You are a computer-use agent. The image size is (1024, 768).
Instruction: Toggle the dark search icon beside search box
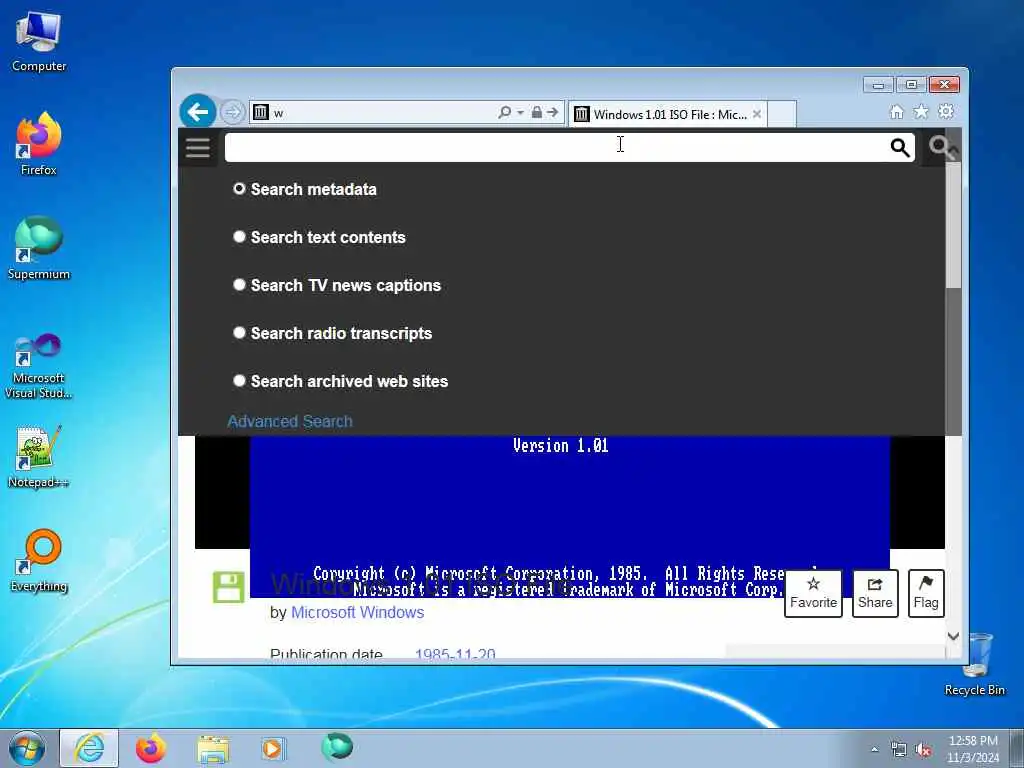(942, 148)
